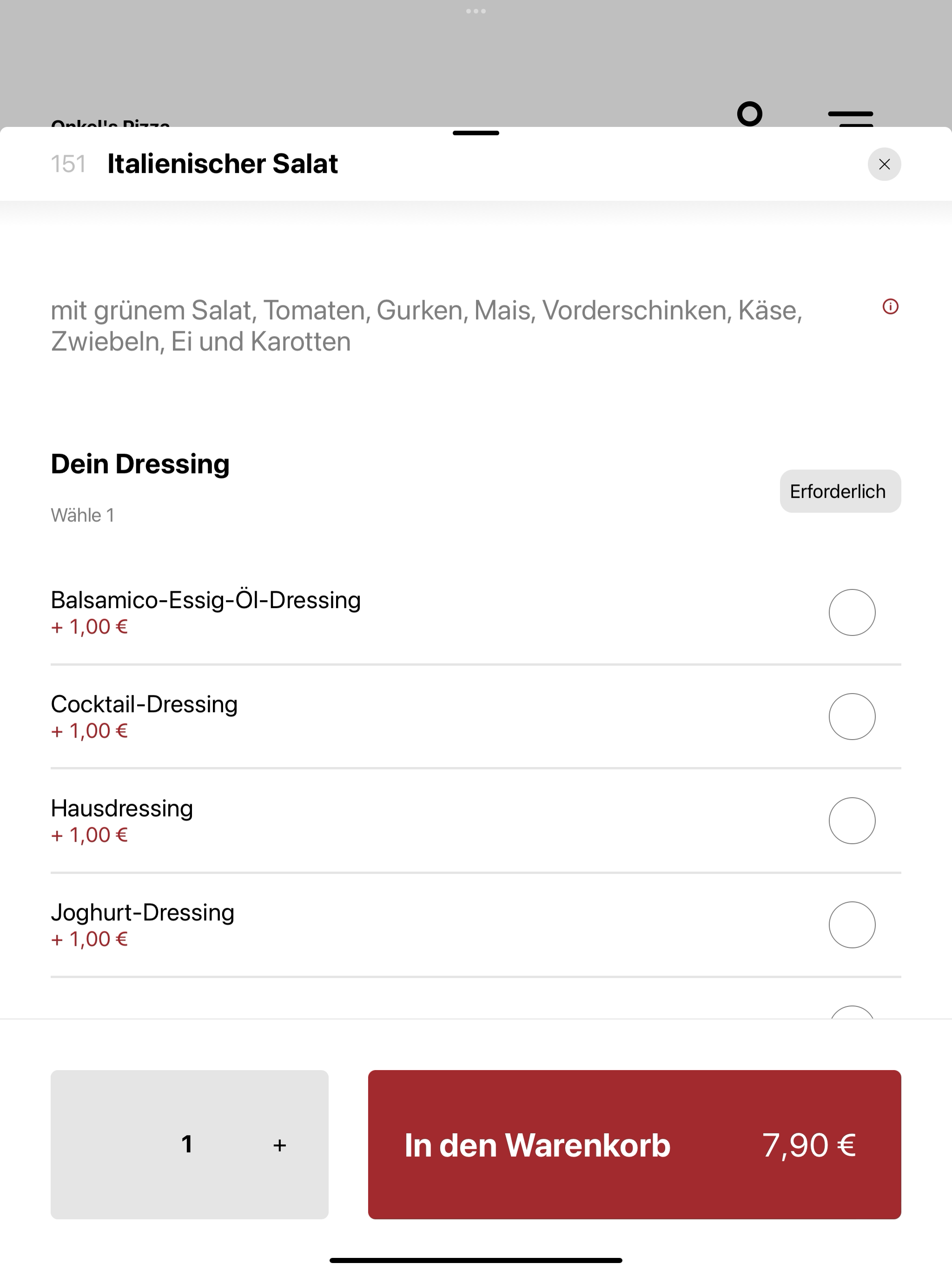Close the Italienischer Salat dialog

tap(884, 164)
